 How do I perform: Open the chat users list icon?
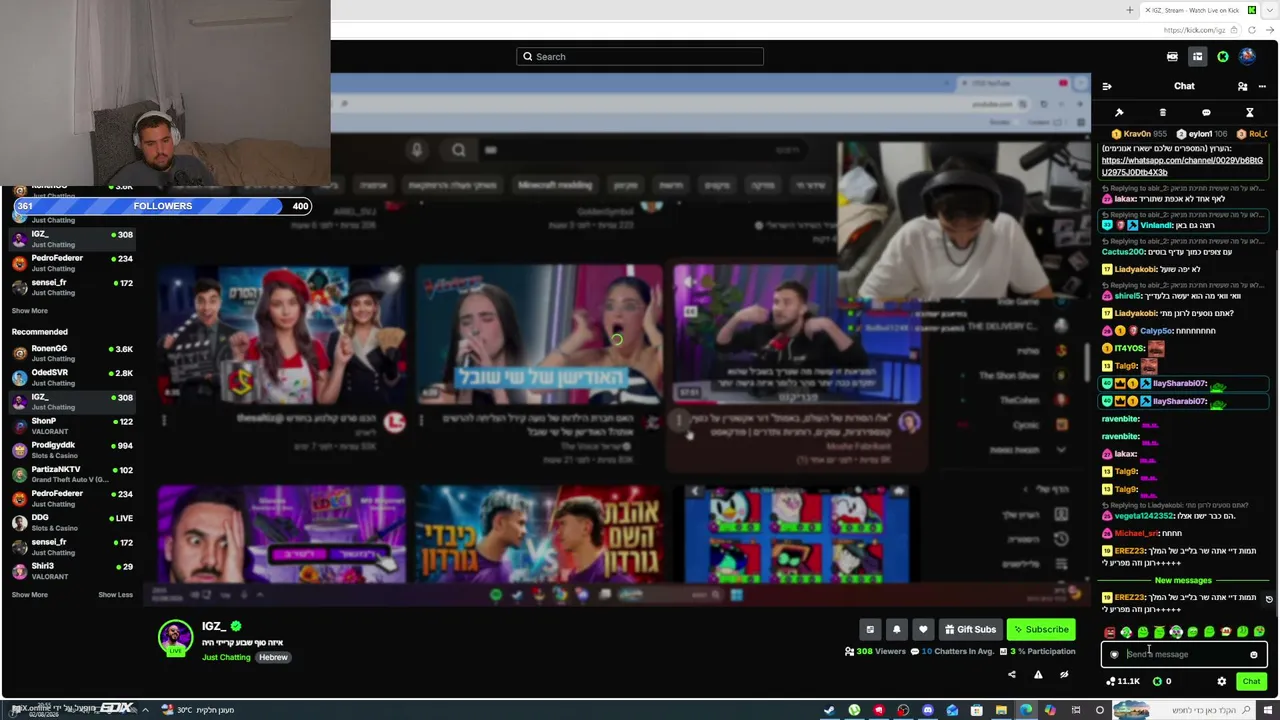[1242, 86]
